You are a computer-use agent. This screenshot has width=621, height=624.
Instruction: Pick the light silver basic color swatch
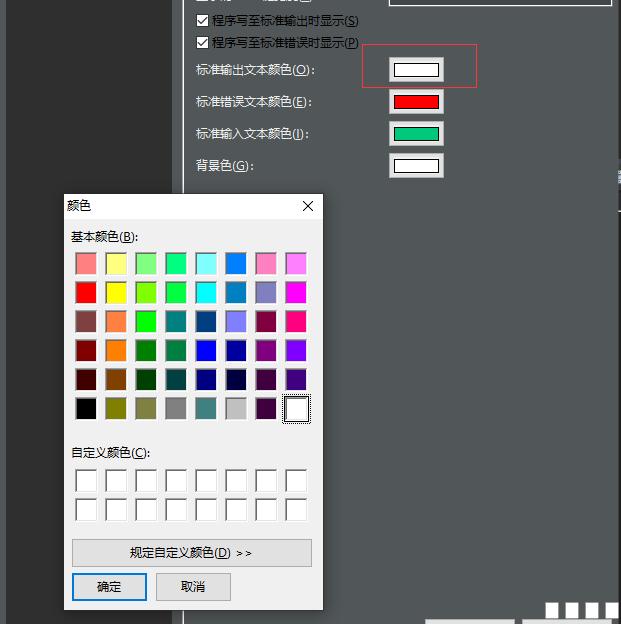[x=236, y=409]
